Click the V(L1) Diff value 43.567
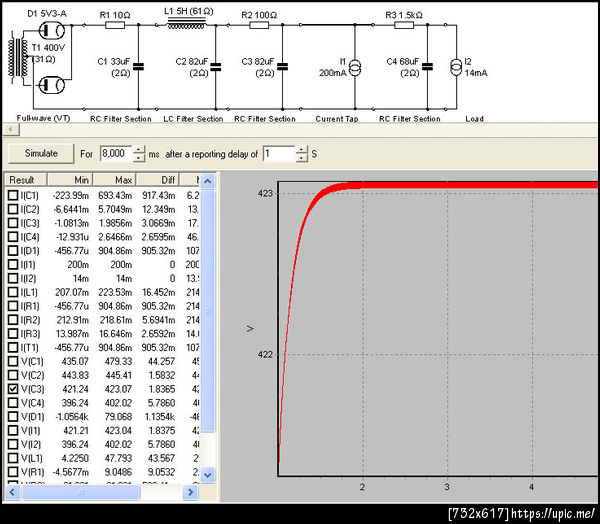Viewport: 600px width, 524px height. tap(161, 458)
